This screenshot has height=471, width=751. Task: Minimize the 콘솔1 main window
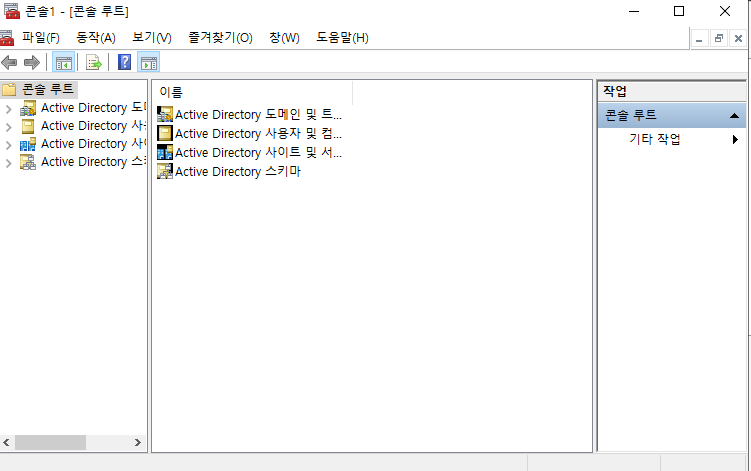[634, 11]
